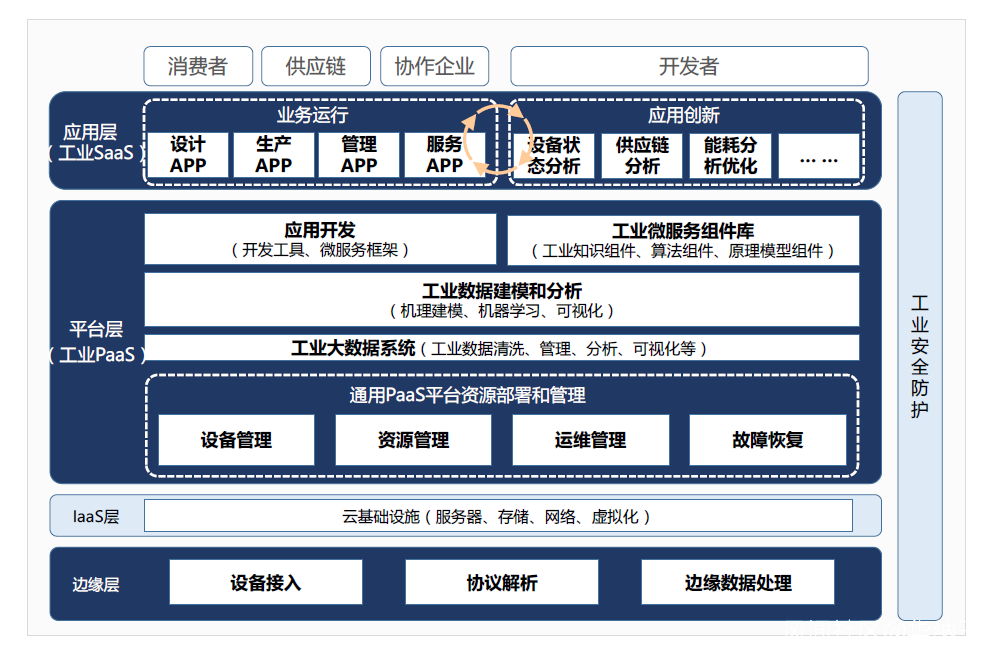Select the 服务 APP block
994x658 pixels.
(444, 155)
